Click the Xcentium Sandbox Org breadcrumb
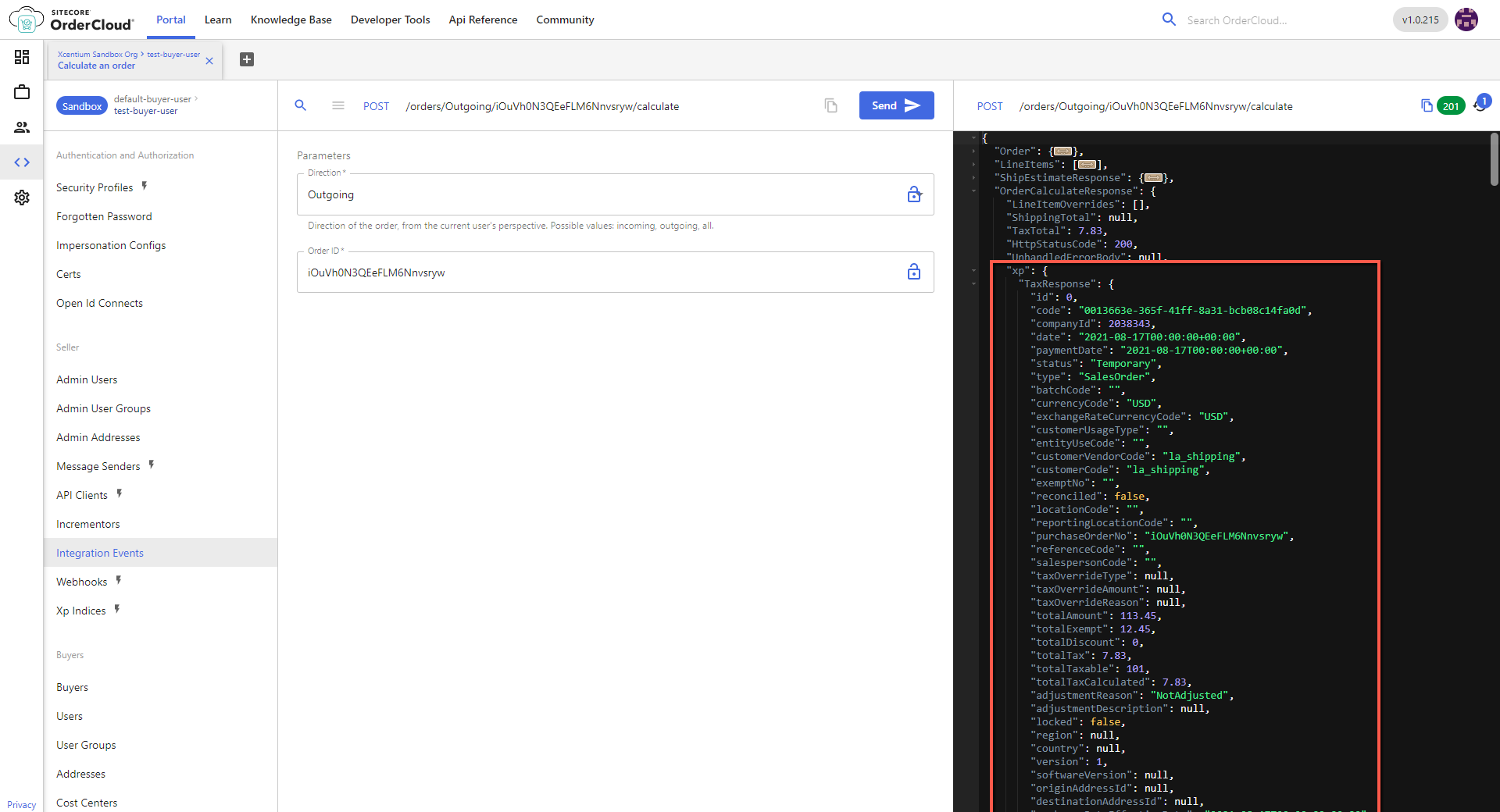The image size is (1500, 812). pos(97,55)
